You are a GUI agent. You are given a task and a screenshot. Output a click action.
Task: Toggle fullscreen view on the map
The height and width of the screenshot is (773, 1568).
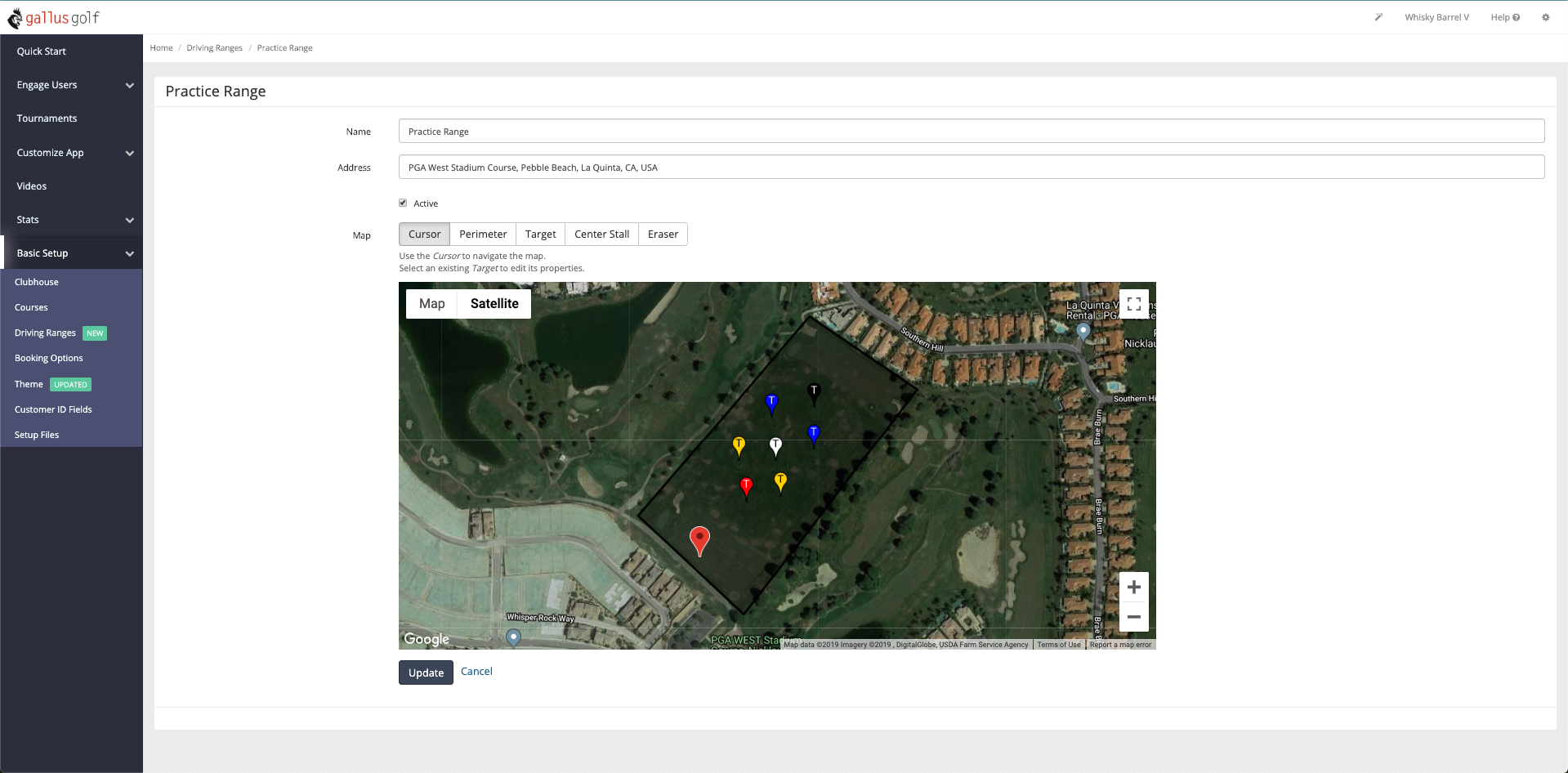coord(1133,304)
